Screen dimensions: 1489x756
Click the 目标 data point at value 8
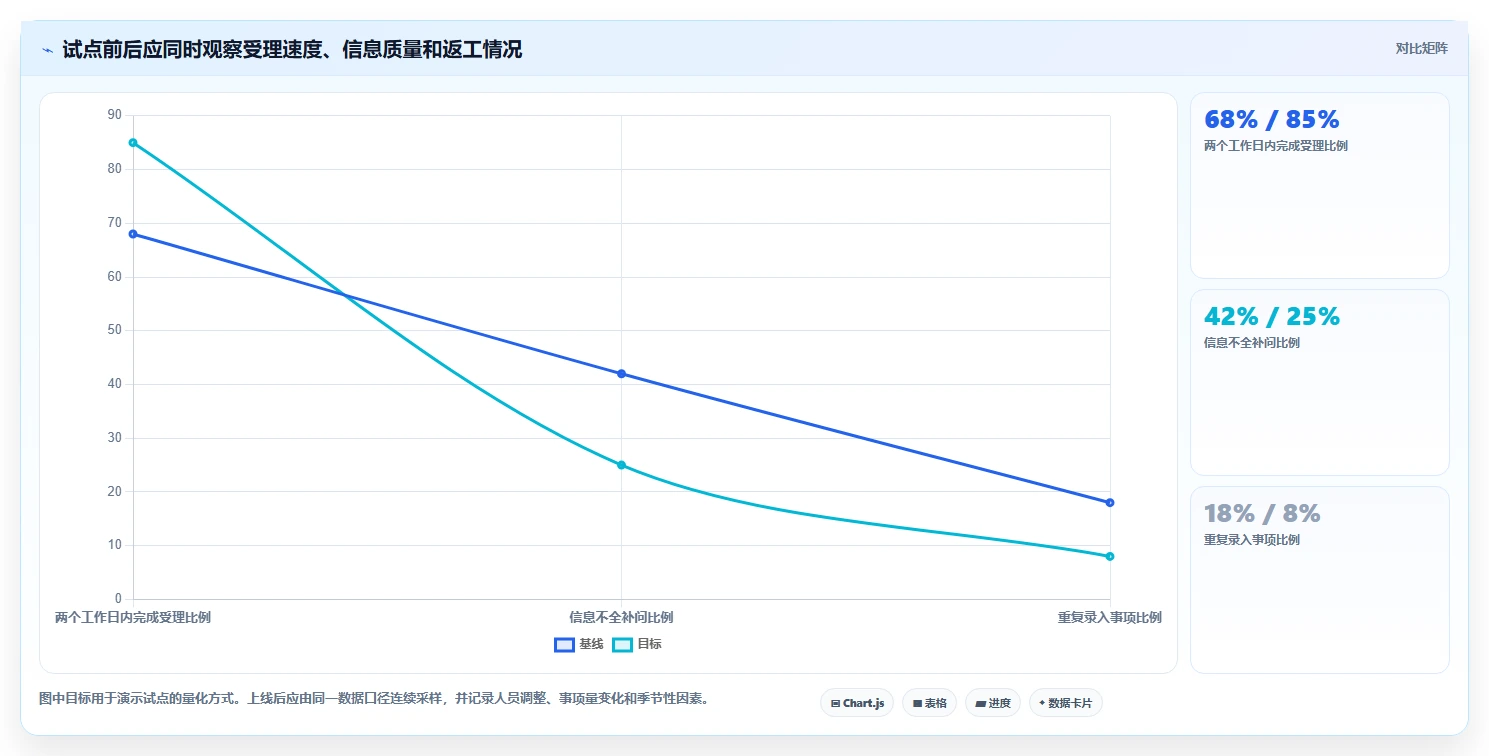pyautogui.click(x=1110, y=556)
